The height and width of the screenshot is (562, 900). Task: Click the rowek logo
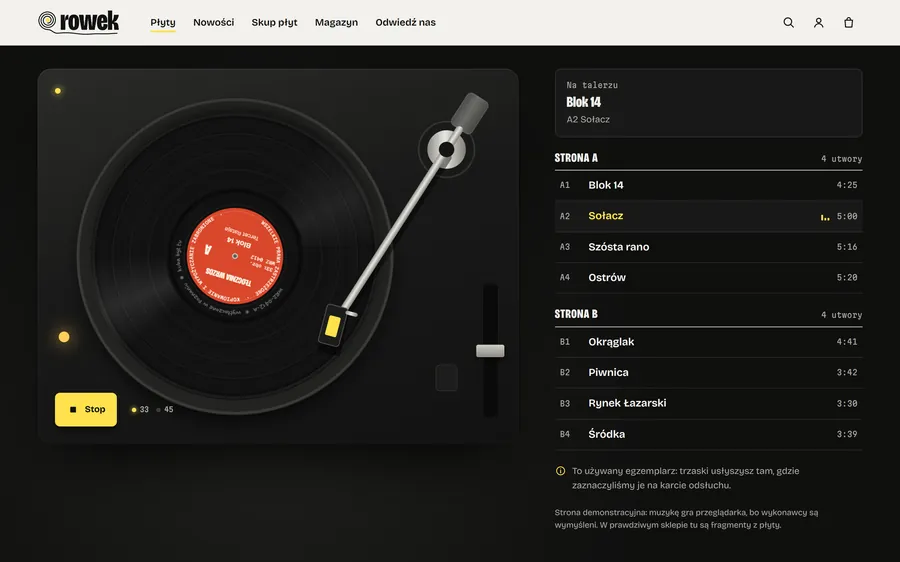79,22
